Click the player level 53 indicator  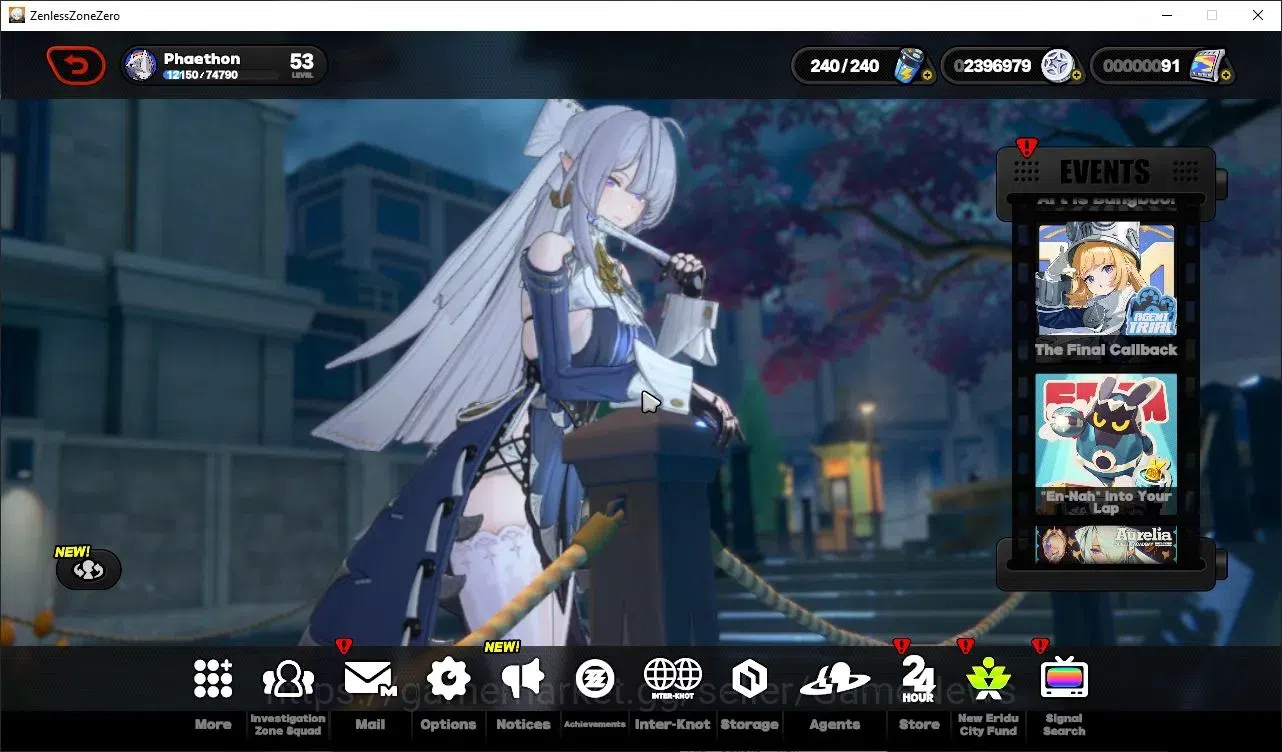point(302,66)
